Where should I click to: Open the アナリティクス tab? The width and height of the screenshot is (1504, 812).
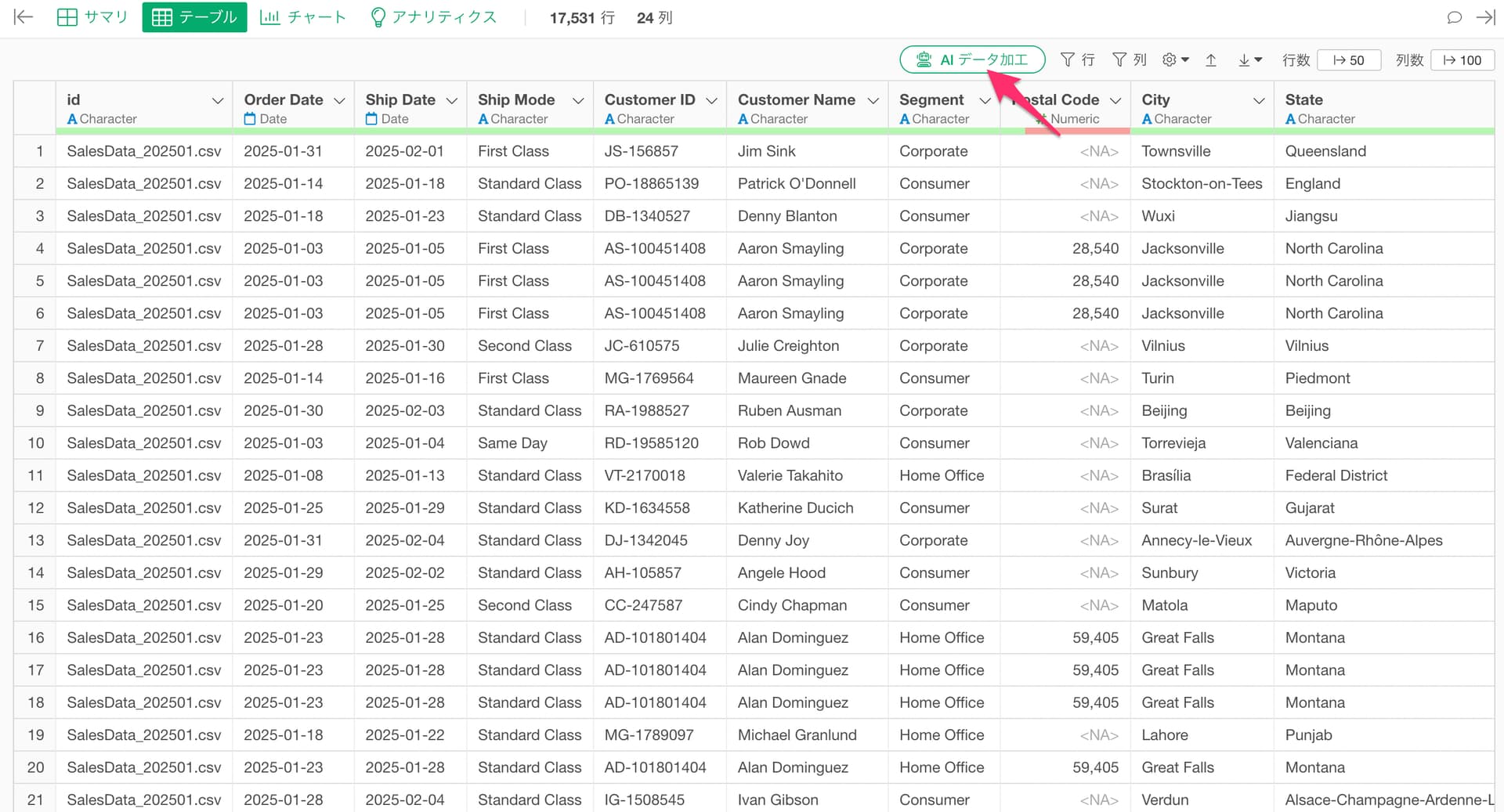433,17
